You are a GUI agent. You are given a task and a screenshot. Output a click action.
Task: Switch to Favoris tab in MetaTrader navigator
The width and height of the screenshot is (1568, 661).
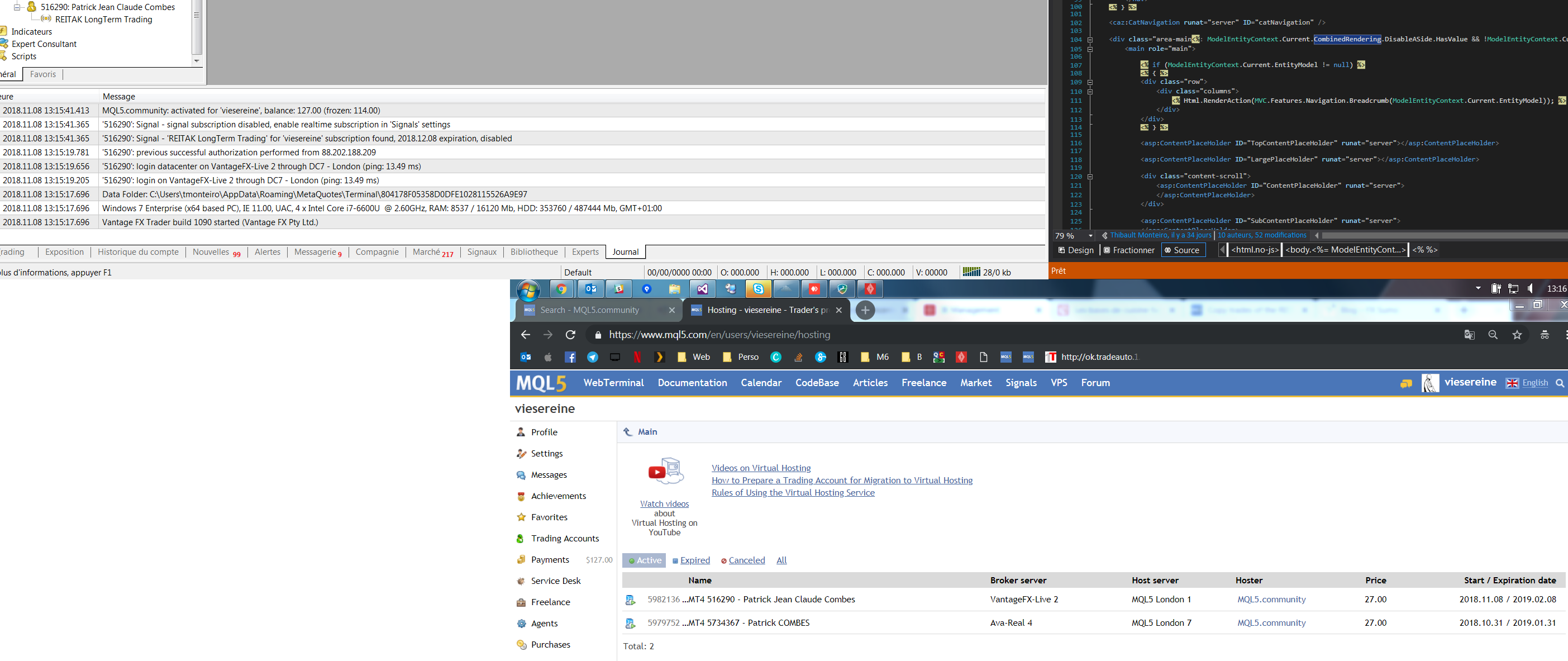(x=42, y=74)
